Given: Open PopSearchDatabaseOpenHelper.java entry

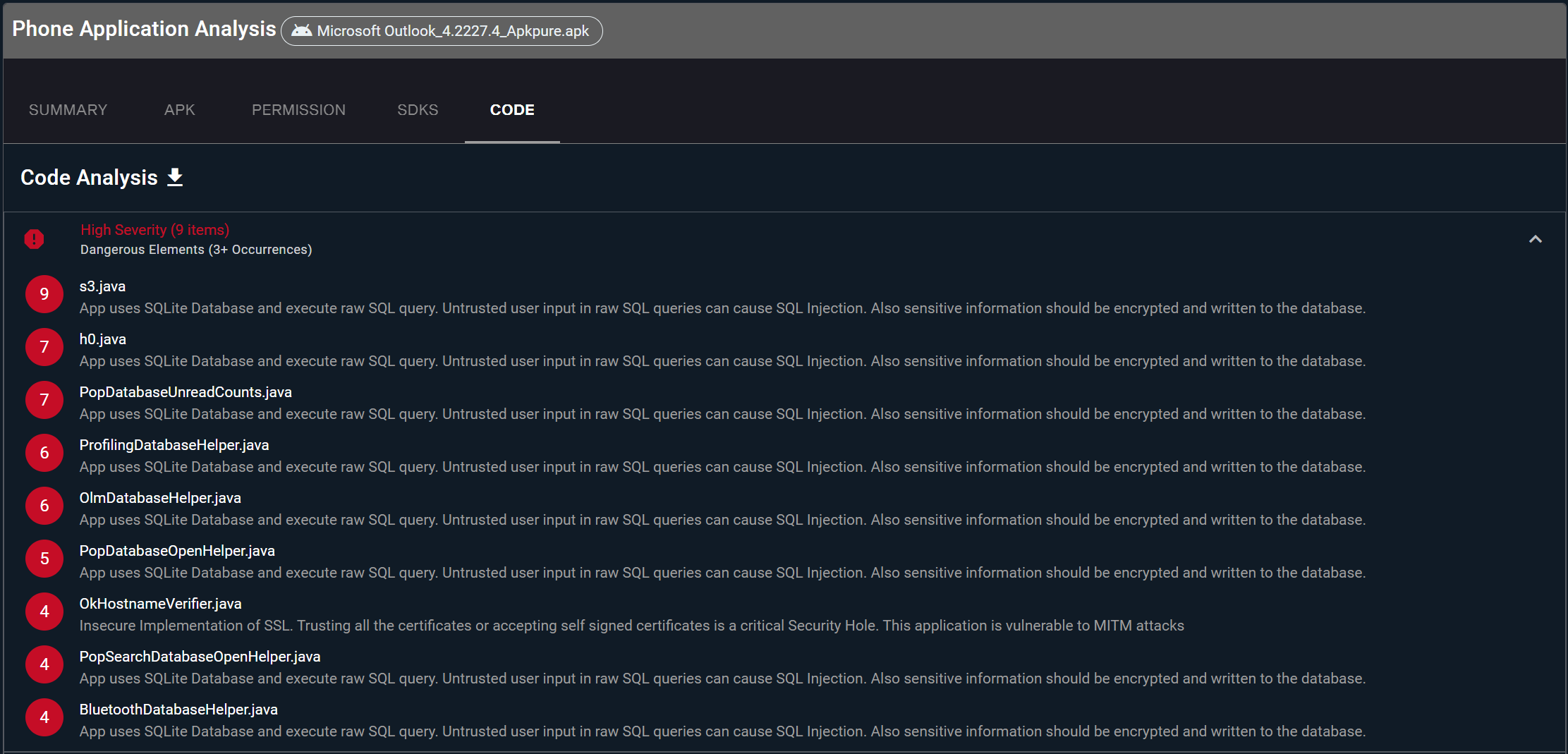Looking at the screenshot, I should pos(200,657).
